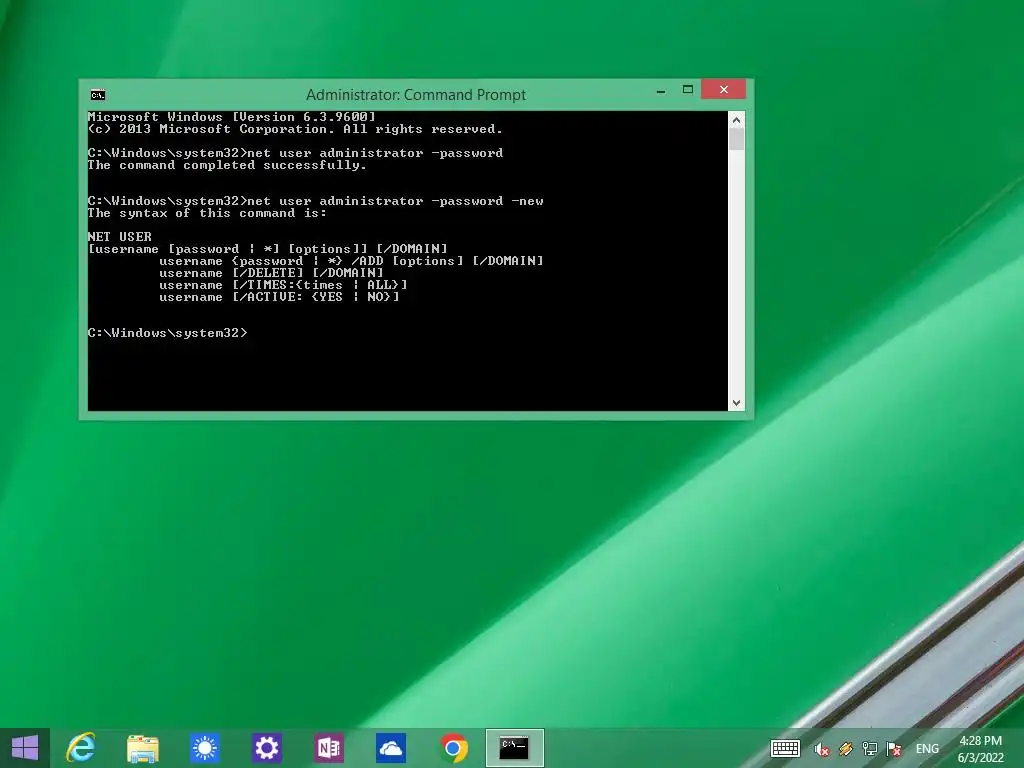The height and width of the screenshot is (768, 1024).
Task: Click the last C:\Windows\system32> prompt line
Action: click(168, 333)
